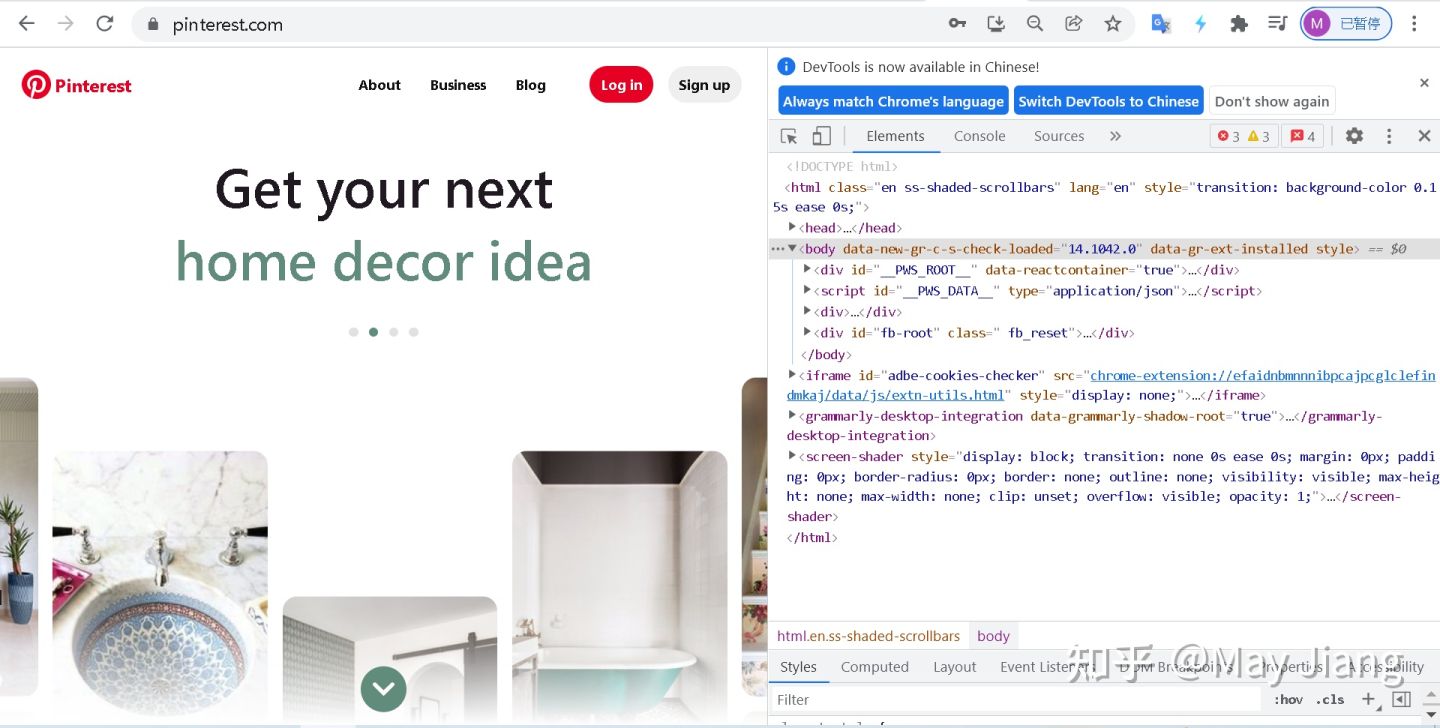The width and height of the screenshot is (1440, 728).
Task: Click the red Log in button
Action: click(621, 85)
